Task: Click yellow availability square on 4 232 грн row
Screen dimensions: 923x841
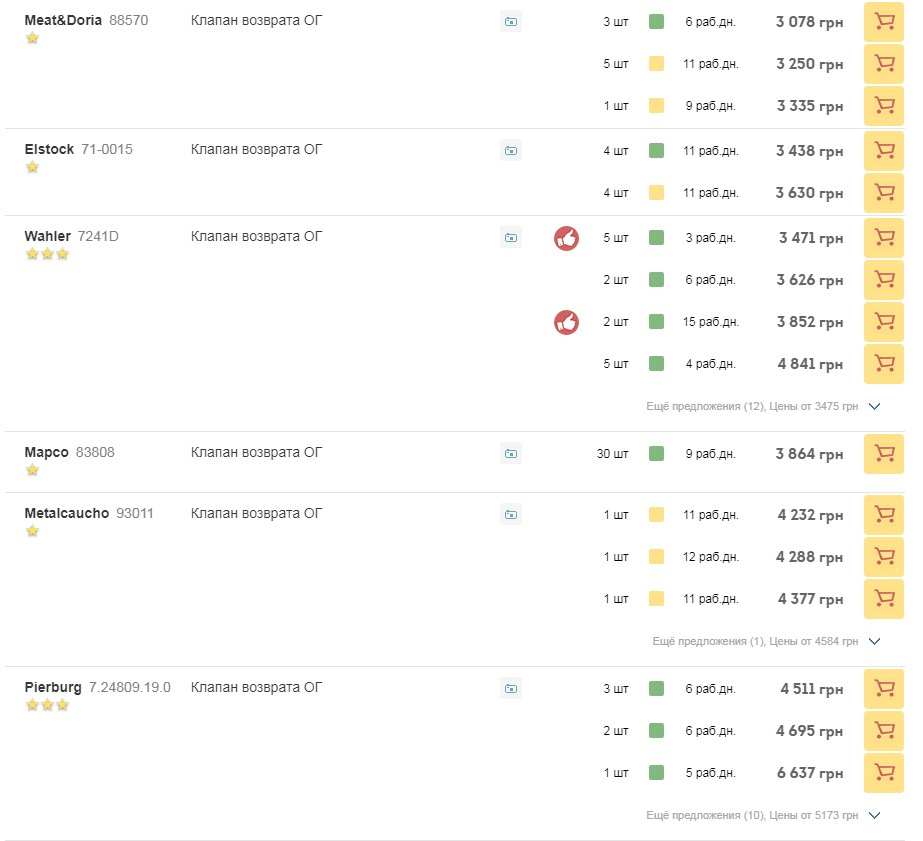Action: pyautogui.click(x=656, y=515)
